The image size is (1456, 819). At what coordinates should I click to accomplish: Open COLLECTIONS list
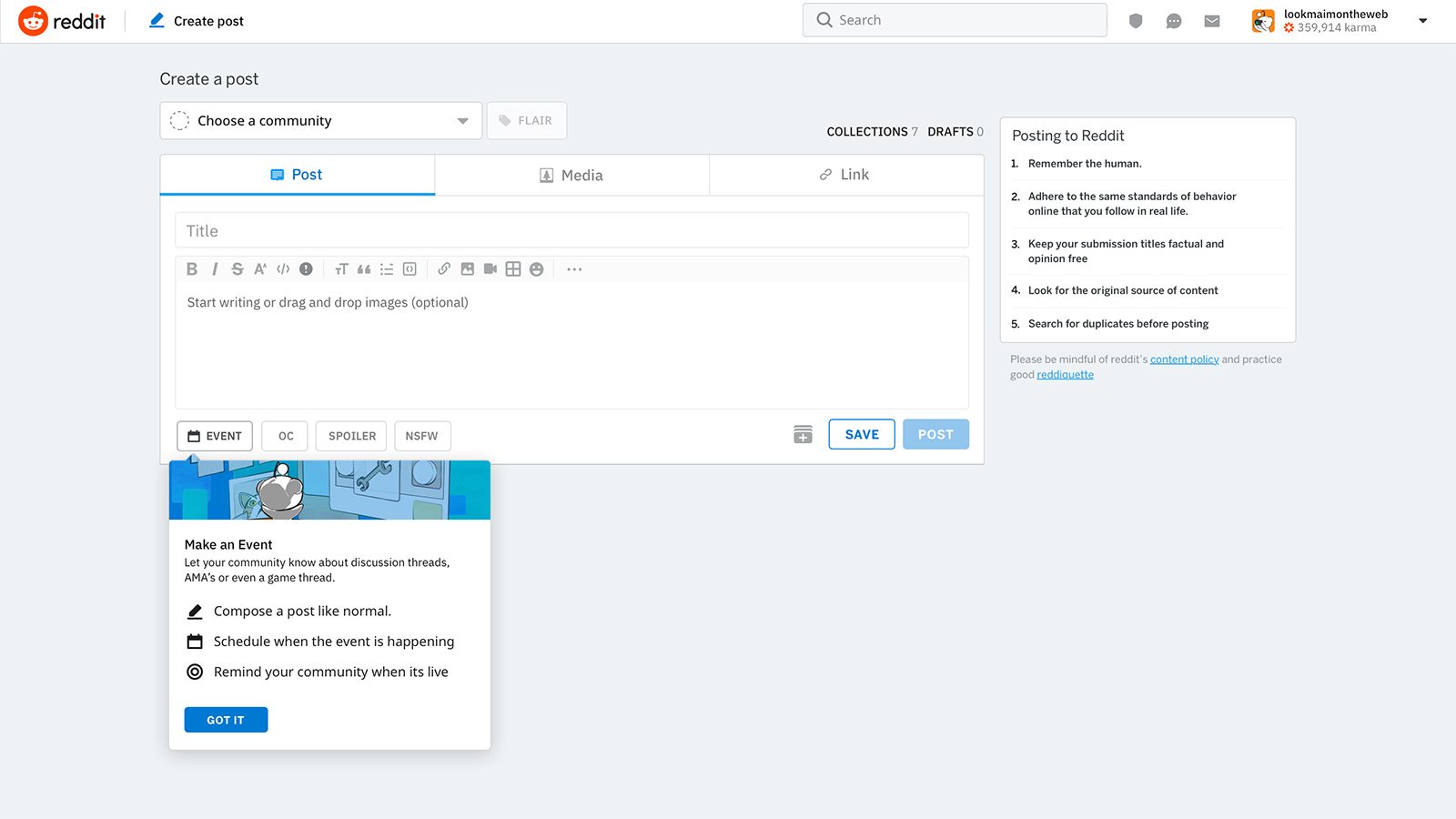pyautogui.click(x=872, y=132)
